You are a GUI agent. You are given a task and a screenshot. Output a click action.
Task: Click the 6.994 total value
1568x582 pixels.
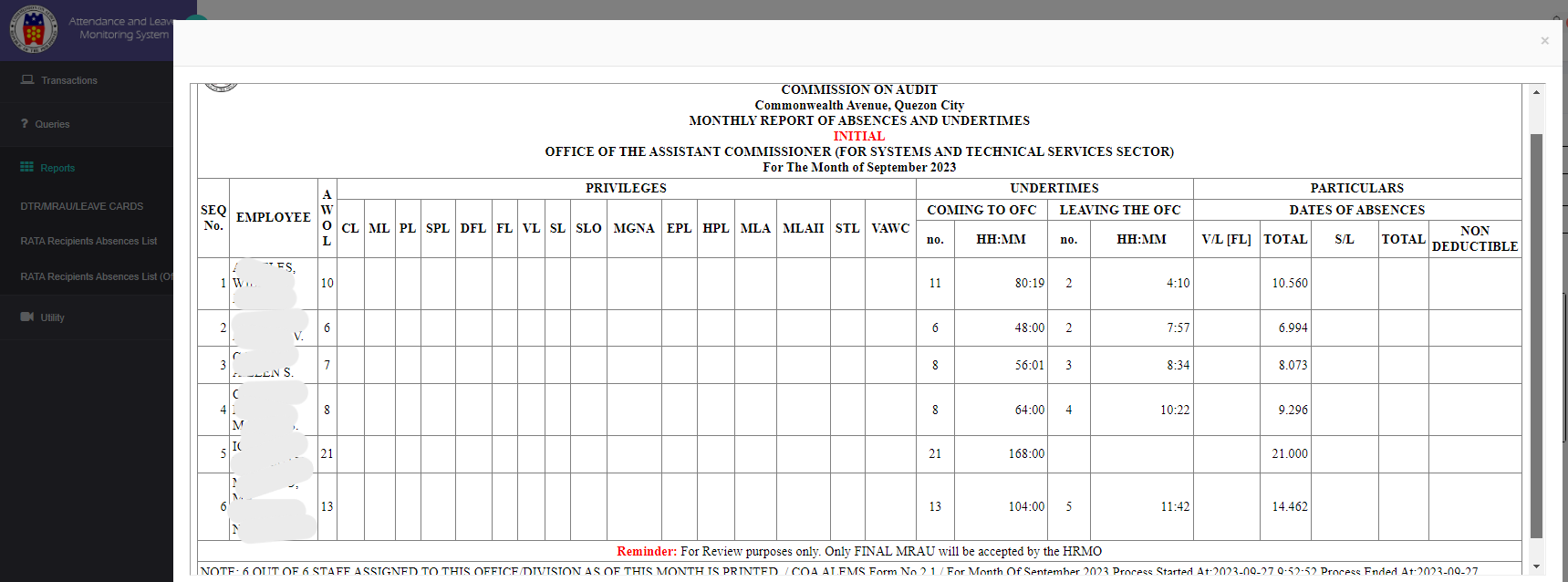click(x=1293, y=327)
